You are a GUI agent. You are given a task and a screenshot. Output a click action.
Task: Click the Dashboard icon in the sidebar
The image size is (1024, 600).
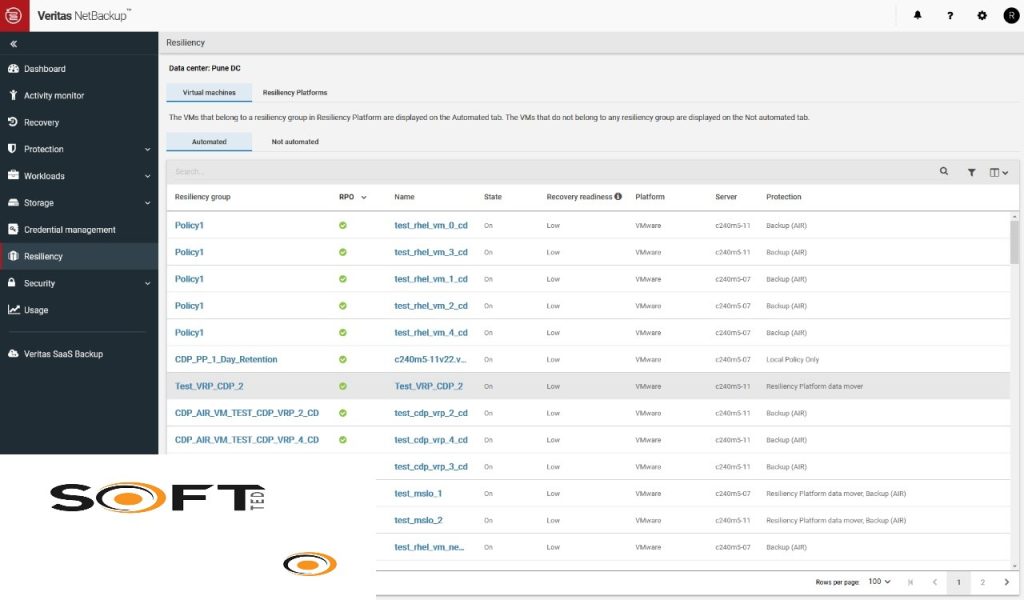pyautogui.click(x=13, y=68)
